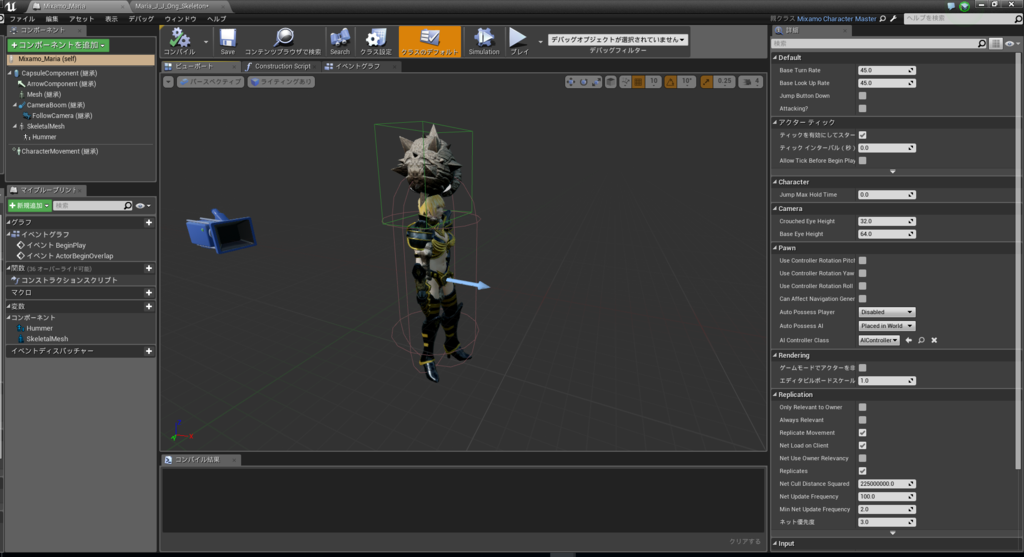Viewport: 1024px width, 557px height.
Task: Click the 新規追加 (Add New) button
Action: click(x=29, y=206)
